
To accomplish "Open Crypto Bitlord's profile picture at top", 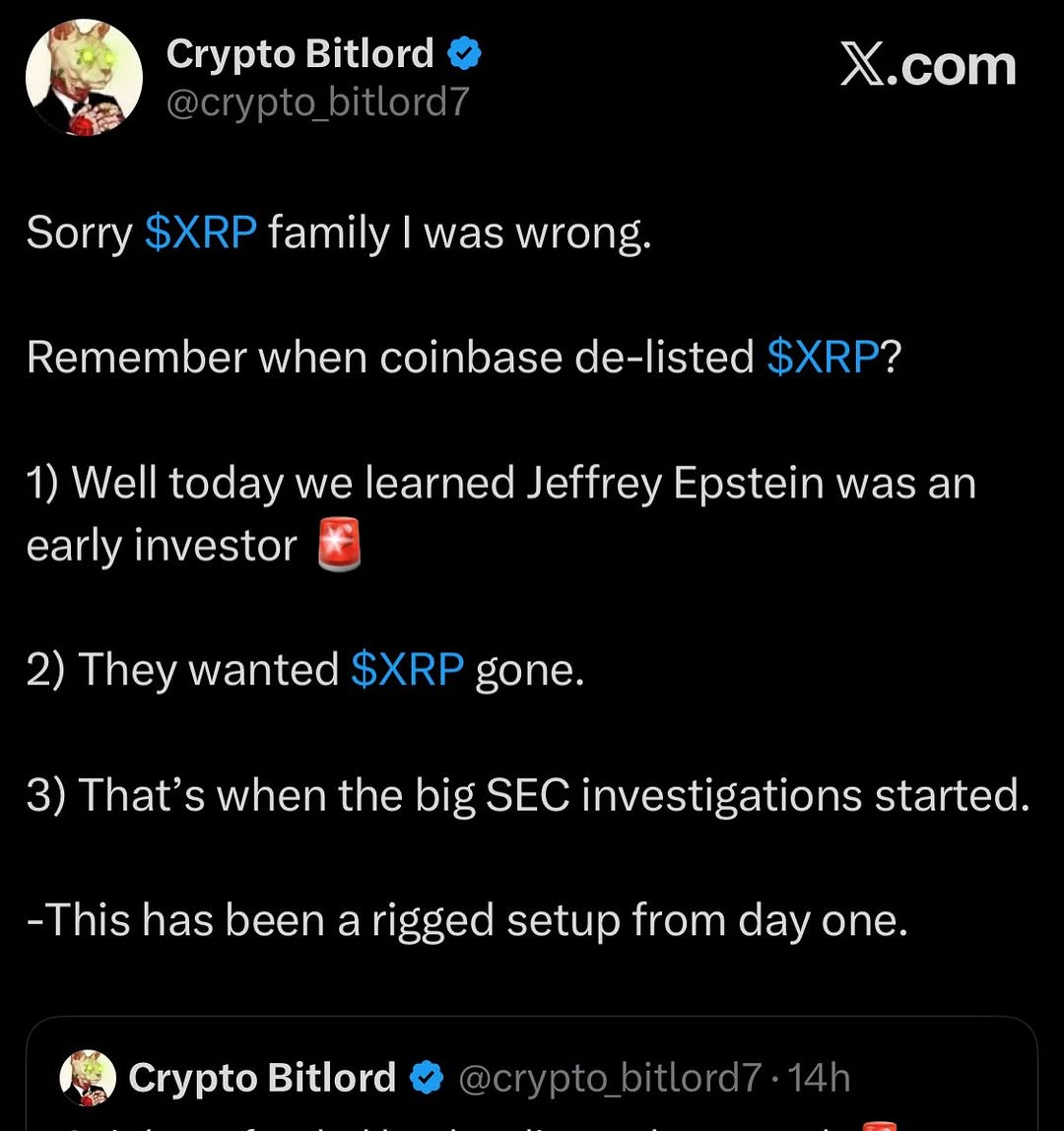I will 84,77.
